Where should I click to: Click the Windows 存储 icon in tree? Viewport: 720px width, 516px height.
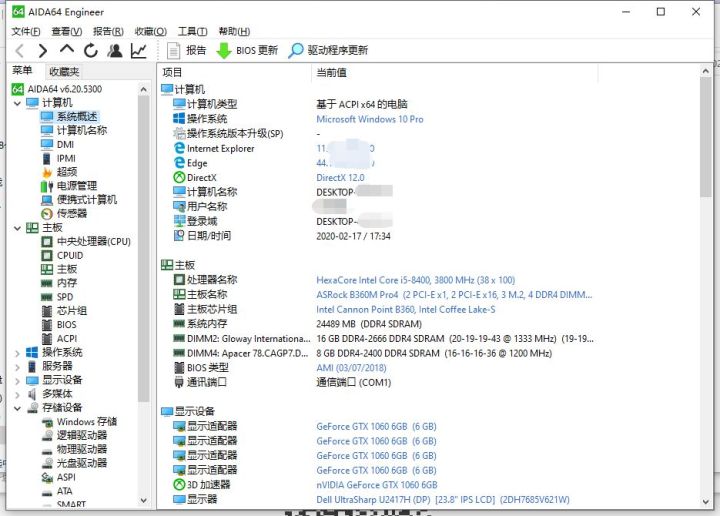tap(47, 422)
